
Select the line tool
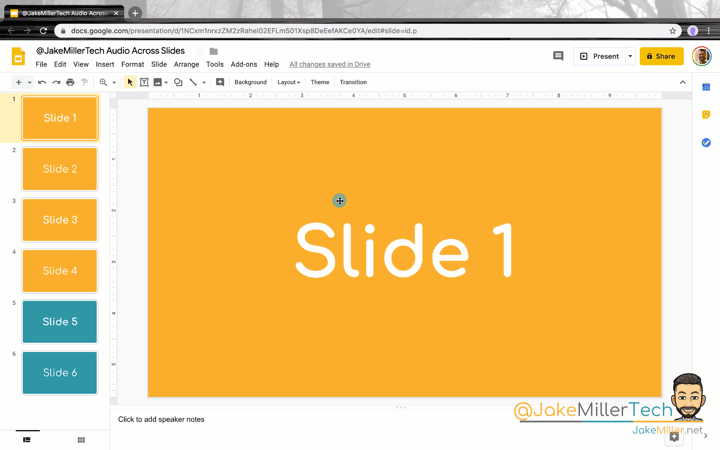pyautogui.click(x=193, y=82)
